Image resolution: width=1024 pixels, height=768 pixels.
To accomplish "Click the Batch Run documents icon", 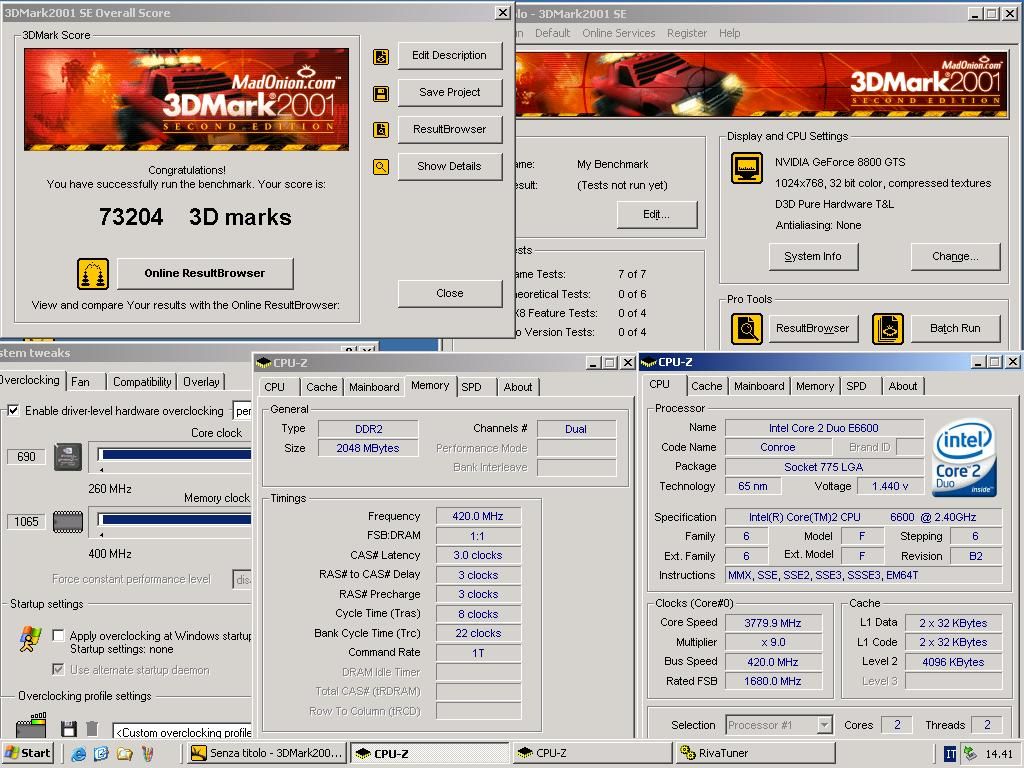I will point(888,328).
